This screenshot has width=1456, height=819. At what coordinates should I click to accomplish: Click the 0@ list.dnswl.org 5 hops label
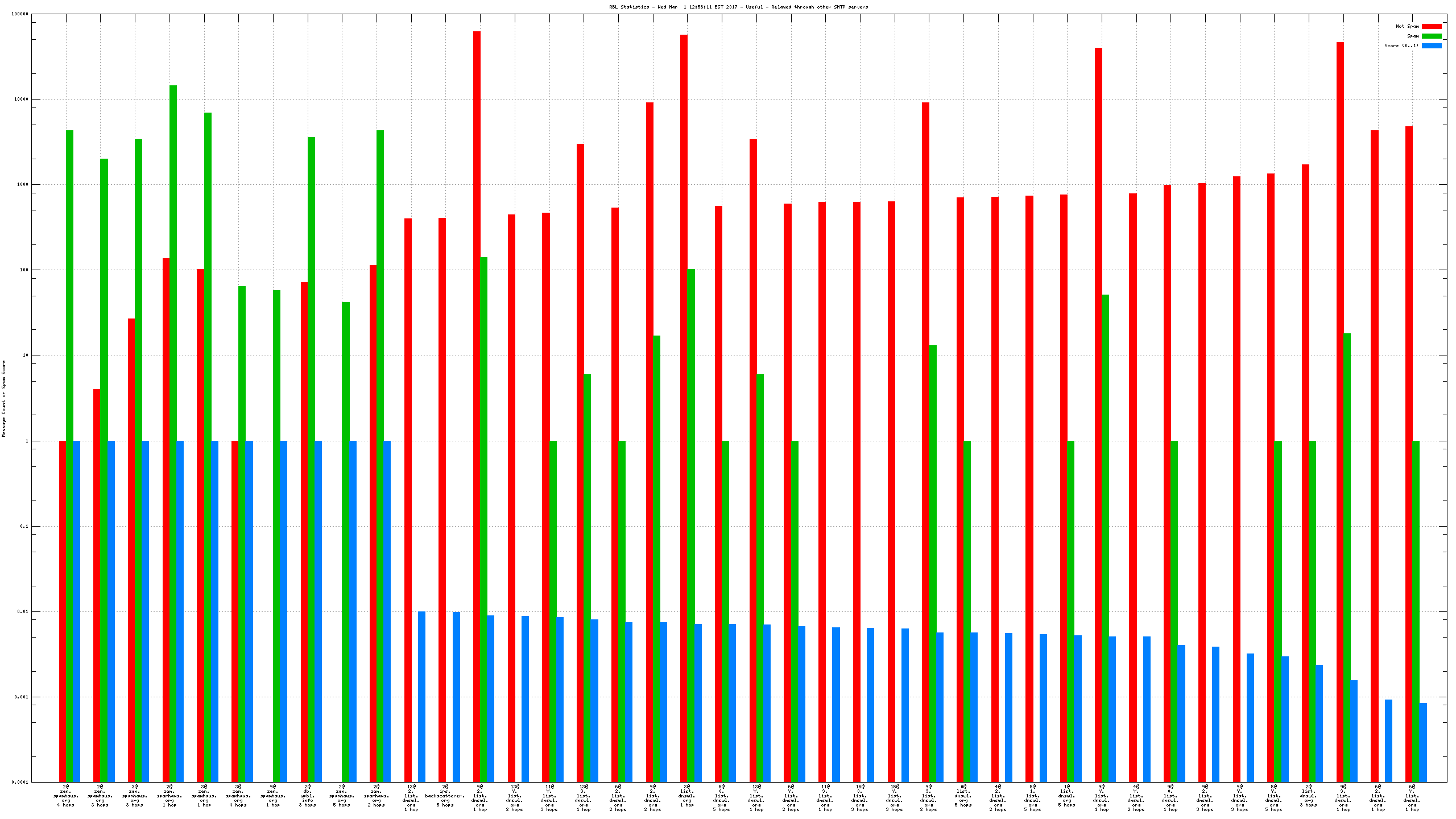963,796
